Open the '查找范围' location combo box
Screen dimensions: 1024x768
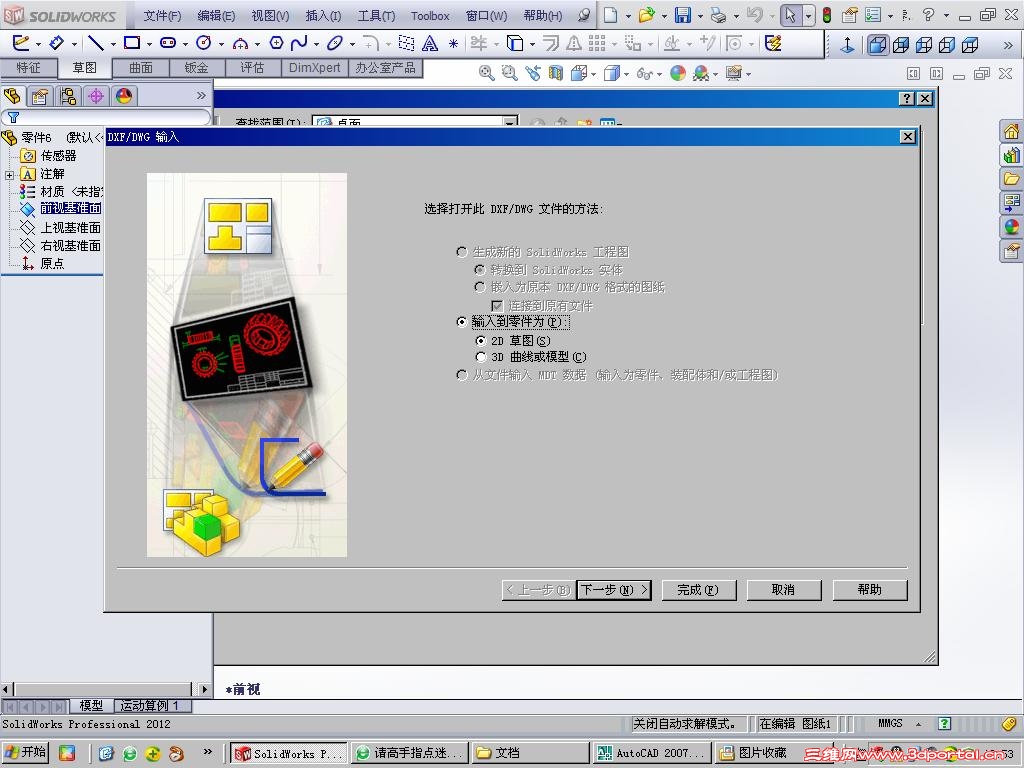tap(415, 121)
